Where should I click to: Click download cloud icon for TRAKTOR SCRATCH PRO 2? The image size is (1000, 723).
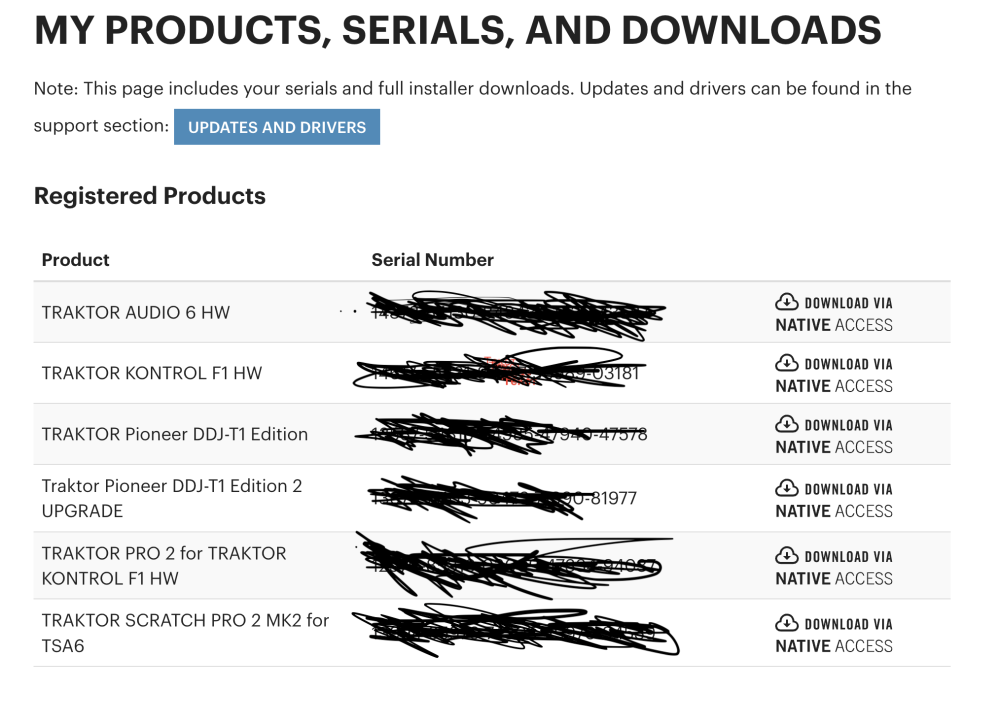click(x=786, y=623)
